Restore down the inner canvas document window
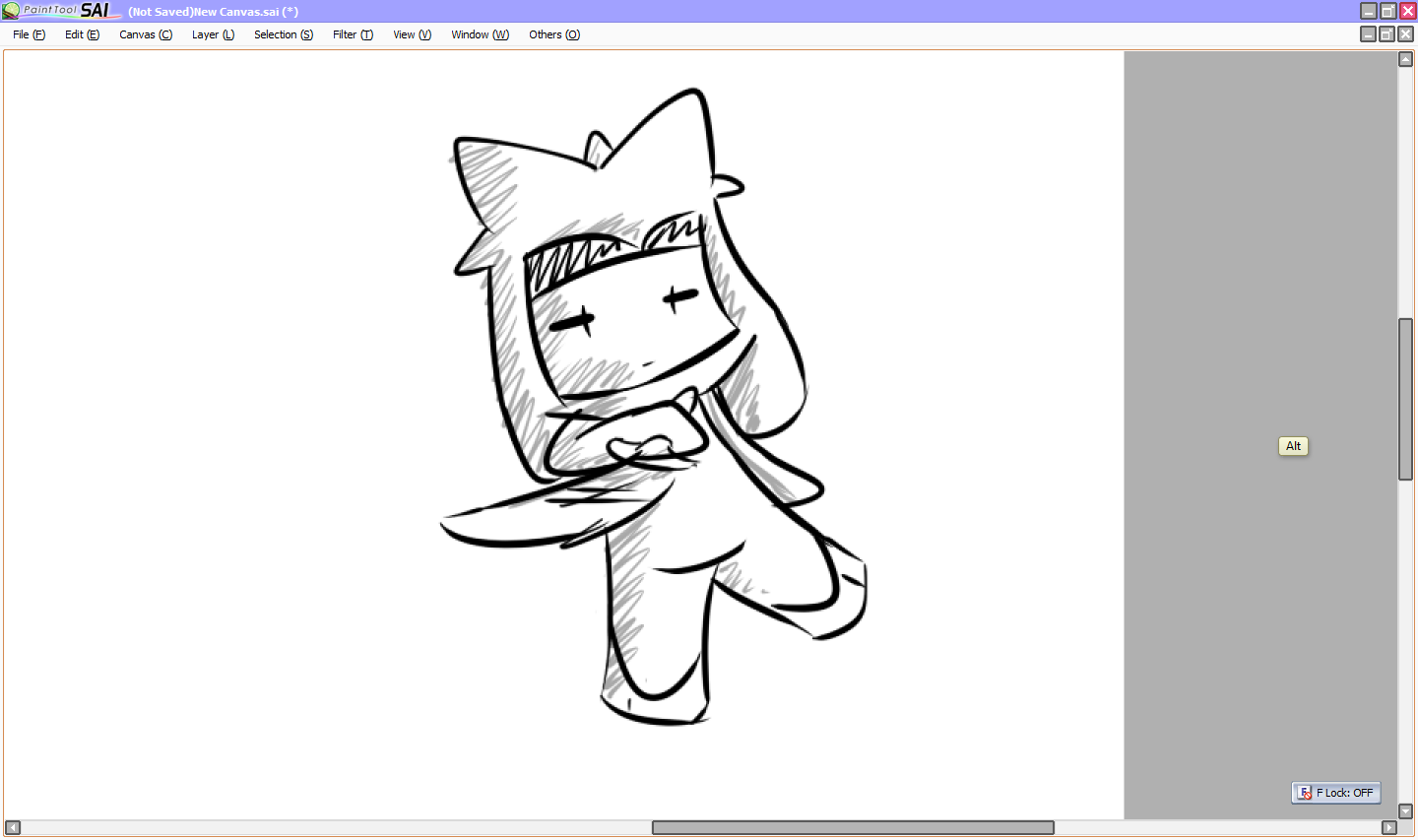The height and width of the screenshot is (840, 1418). [1386, 34]
